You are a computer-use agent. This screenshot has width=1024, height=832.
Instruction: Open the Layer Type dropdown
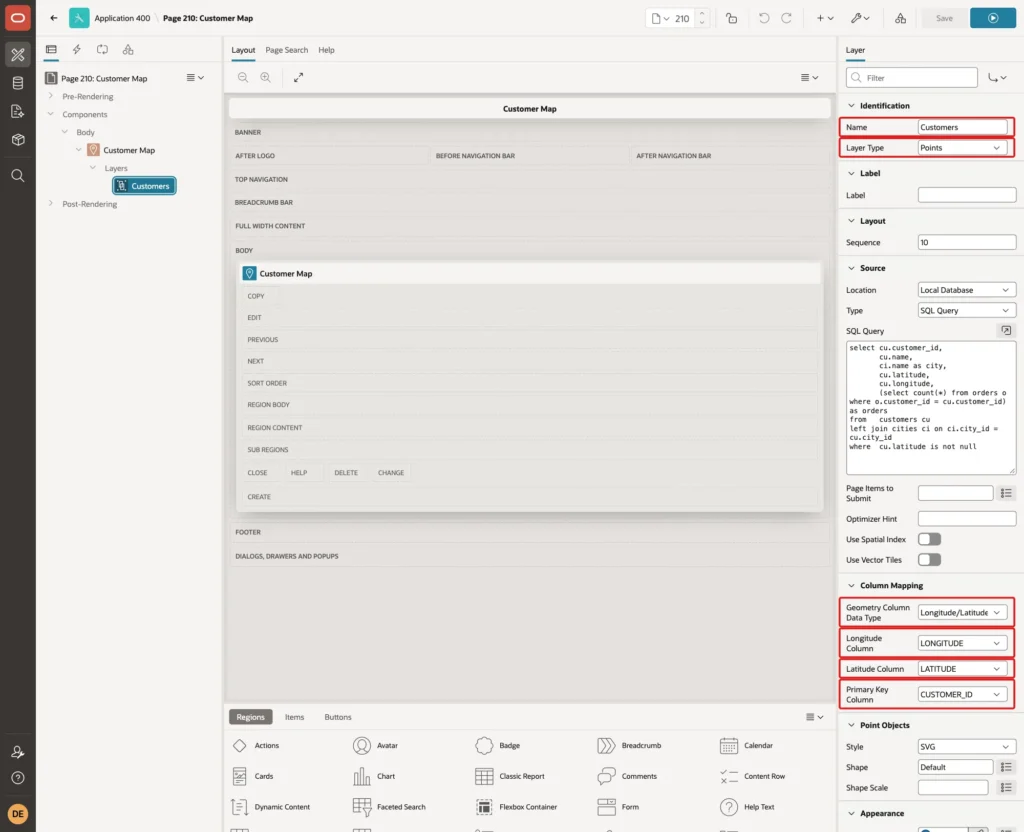pos(962,148)
